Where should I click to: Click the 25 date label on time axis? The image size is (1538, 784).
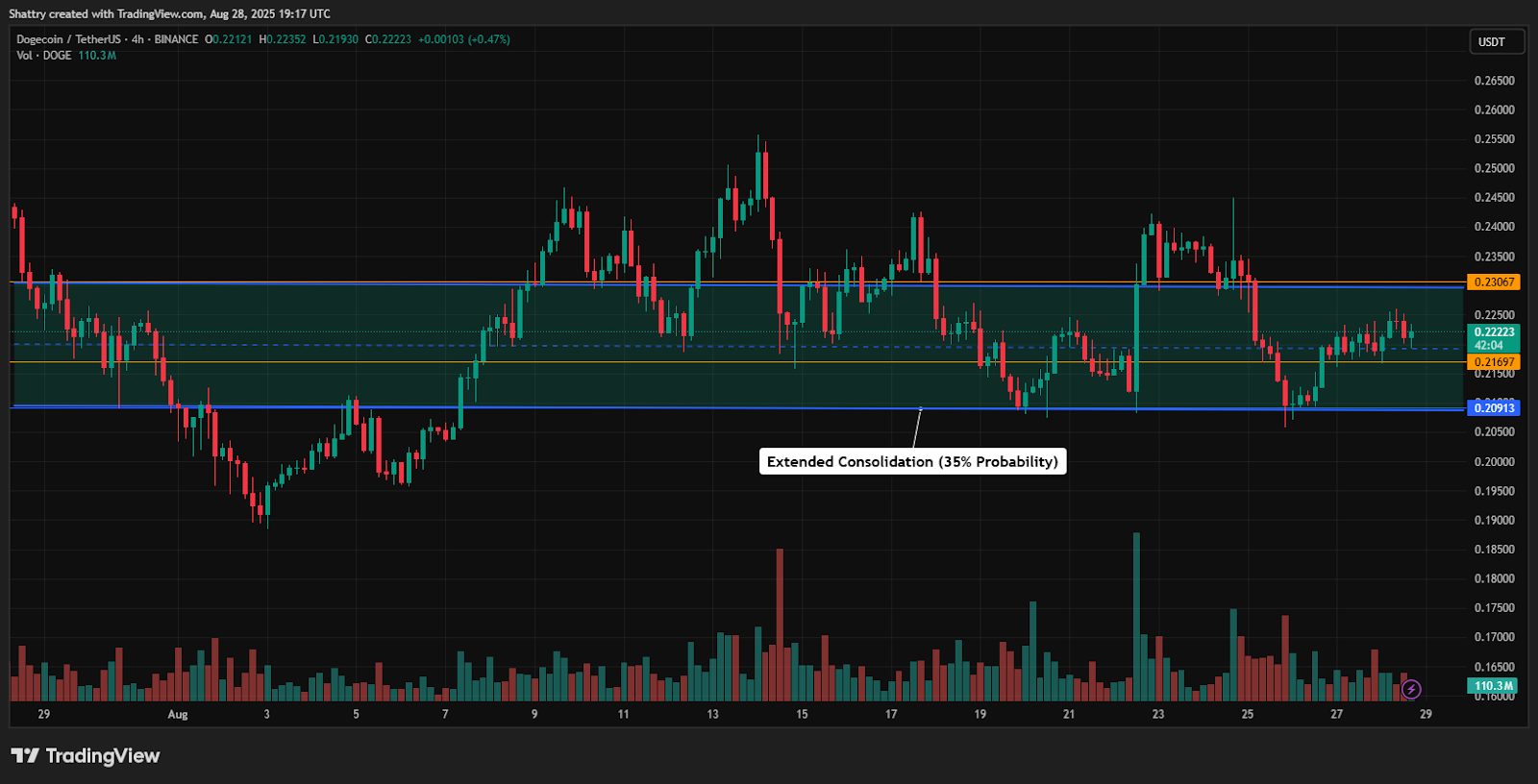point(1248,714)
